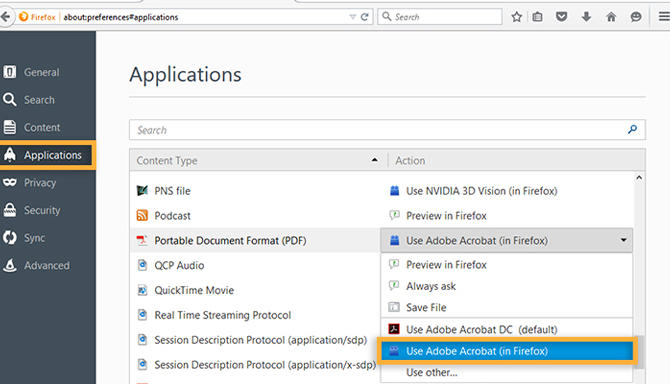
Task: Choose Use other... option
Action: [x=506, y=372]
